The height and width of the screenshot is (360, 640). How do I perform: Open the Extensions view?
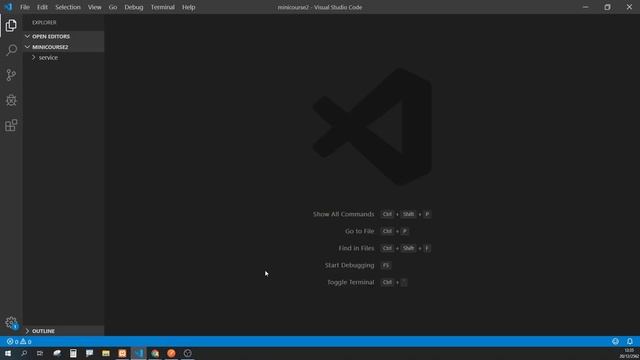11,125
